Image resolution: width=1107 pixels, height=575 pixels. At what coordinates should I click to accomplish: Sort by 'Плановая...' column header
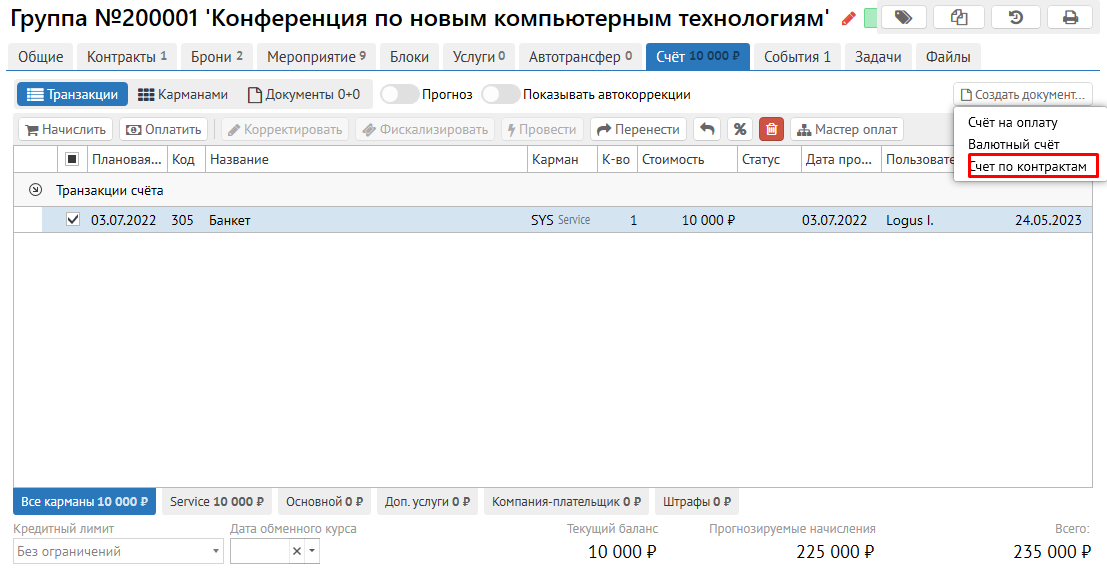pos(126,159)
